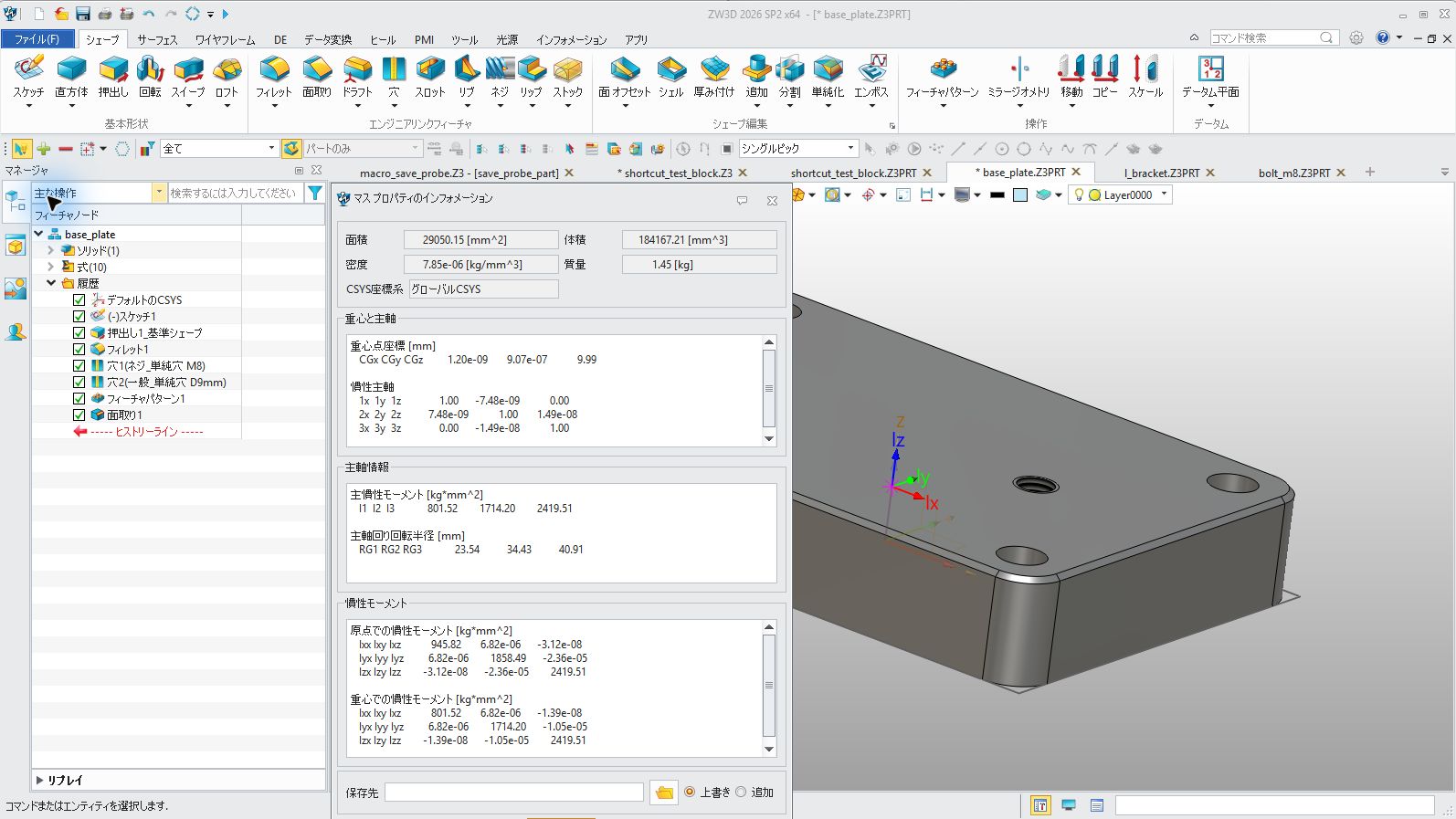Select the スケール (Scale) tool
The image size is (1456, 819).
(1145, 77)
